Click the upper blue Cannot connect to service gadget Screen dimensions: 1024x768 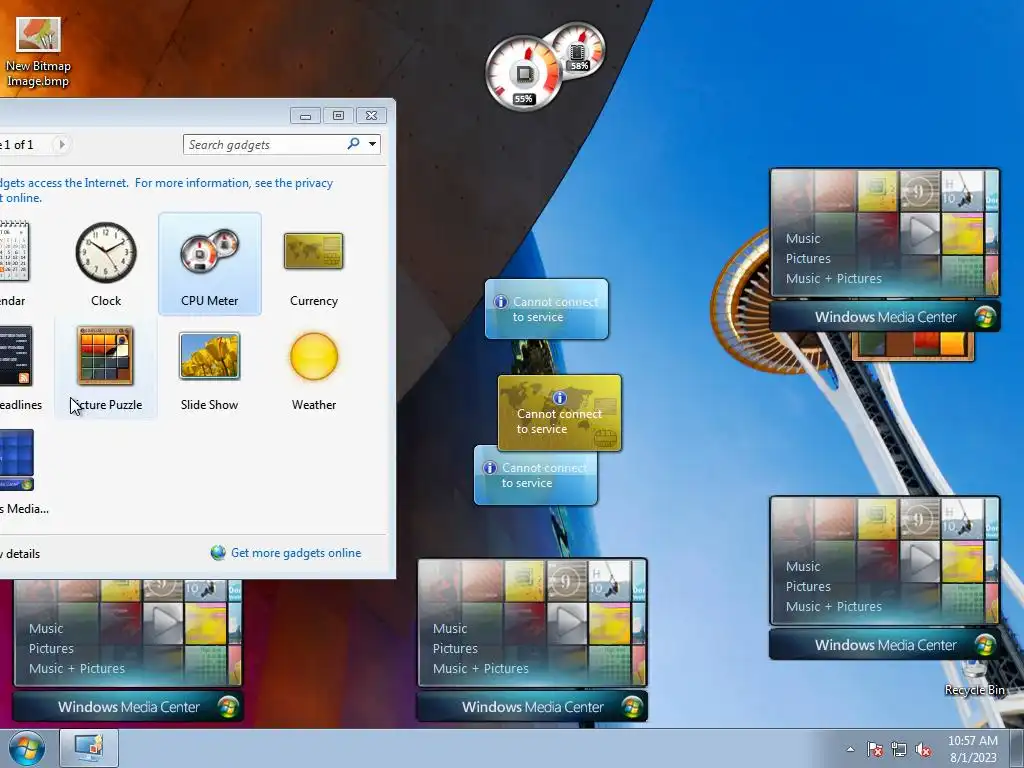(547, 309)
